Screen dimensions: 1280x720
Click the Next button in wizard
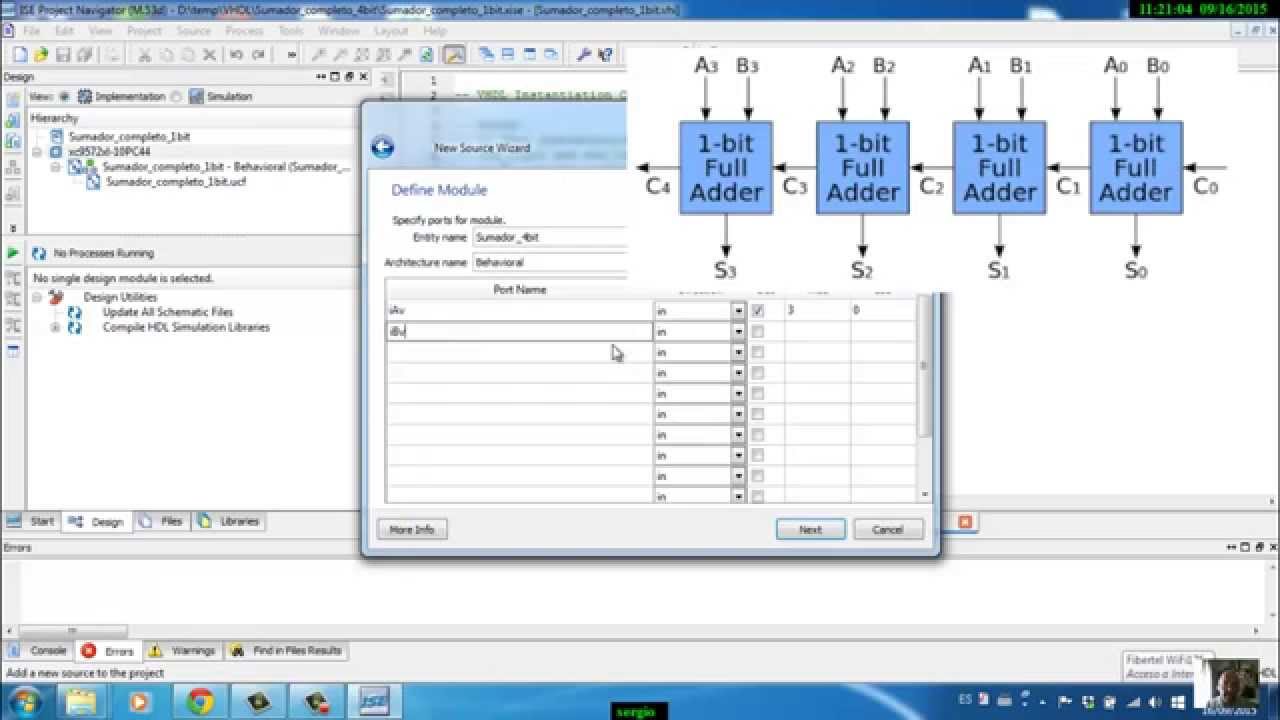pos(811,529)
